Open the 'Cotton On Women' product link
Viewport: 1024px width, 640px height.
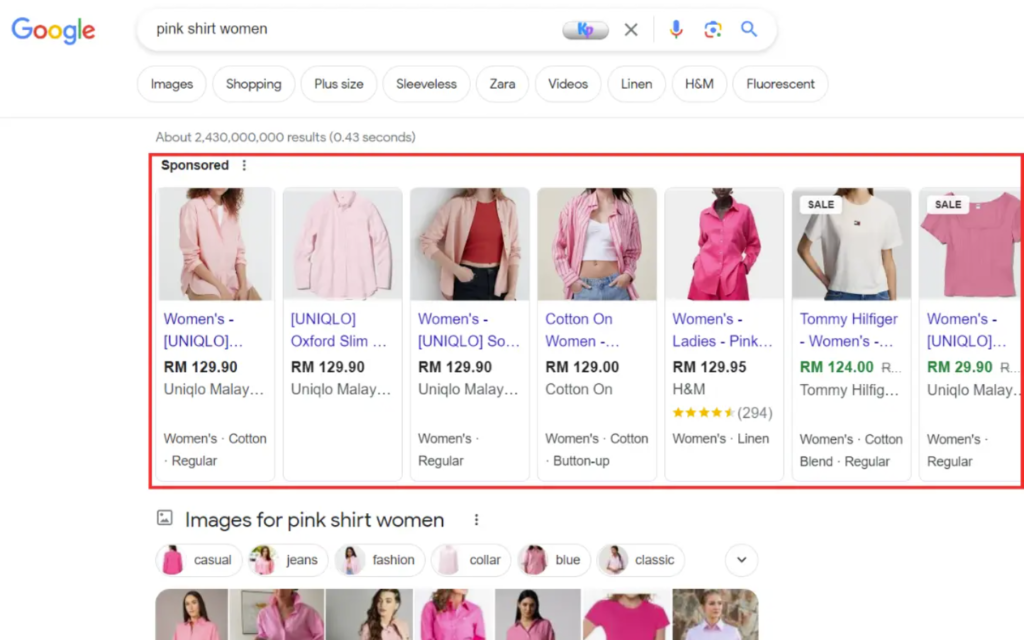tap(582, 330)
